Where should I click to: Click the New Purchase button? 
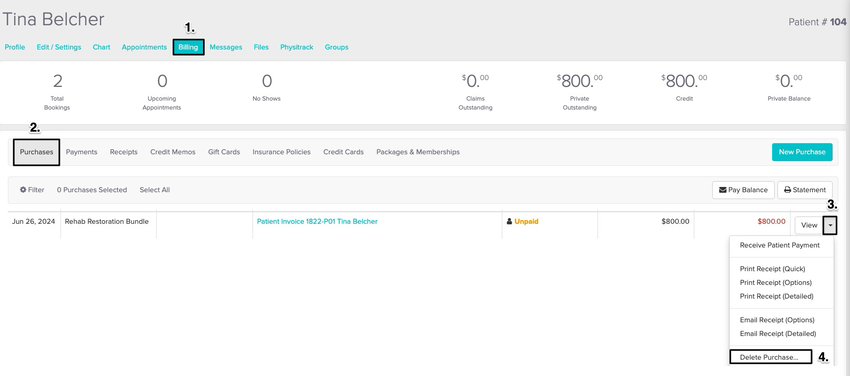click(x=802, y=152)
